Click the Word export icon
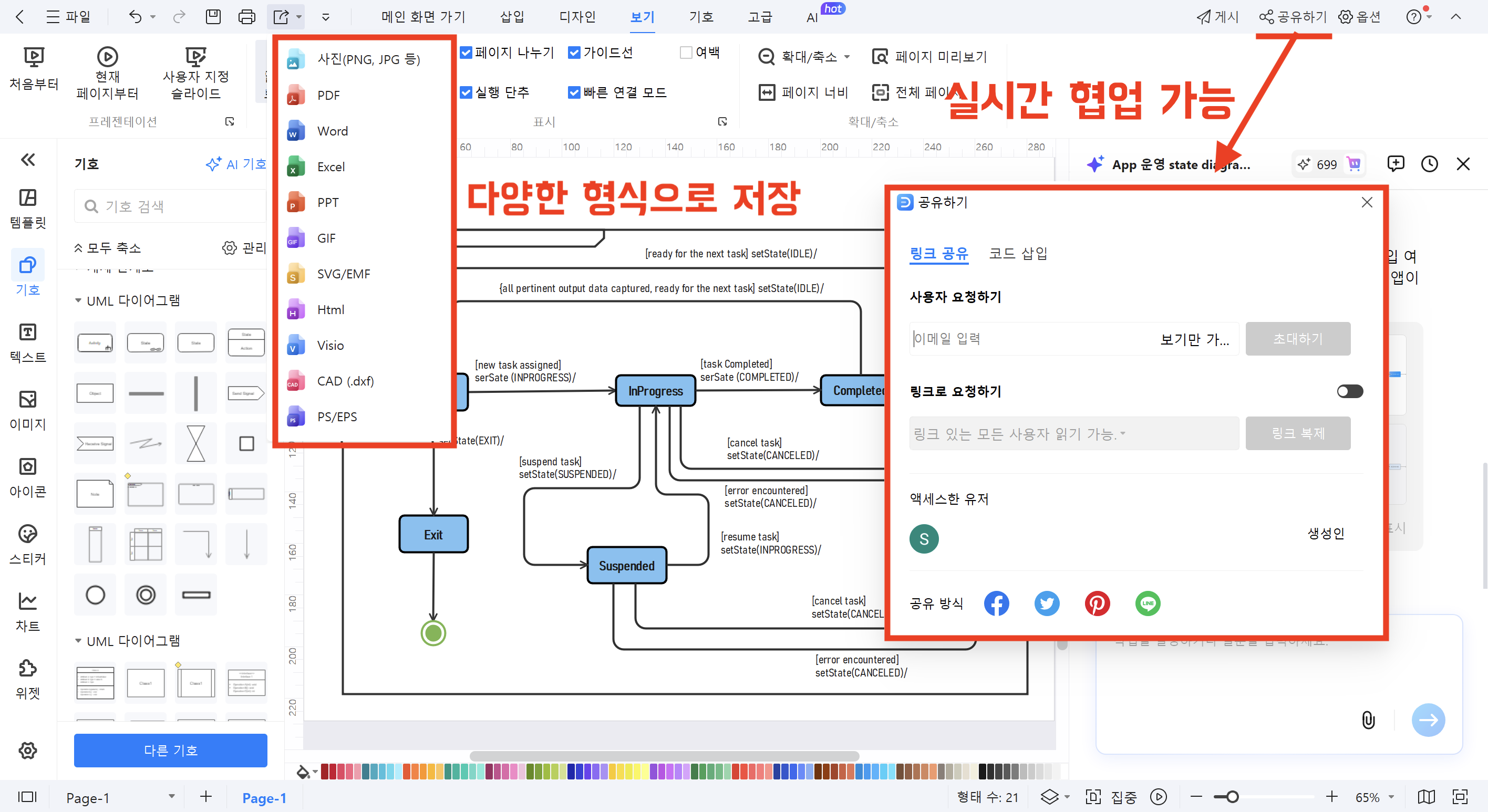 tap(295, 131)
